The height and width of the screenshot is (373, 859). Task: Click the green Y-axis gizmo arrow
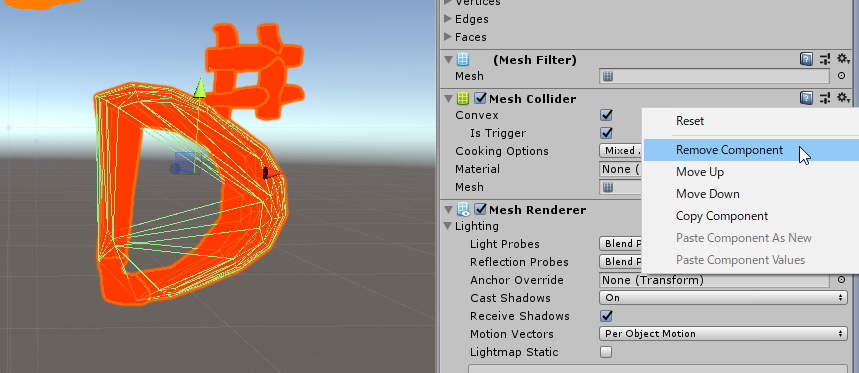coord(200,88)
